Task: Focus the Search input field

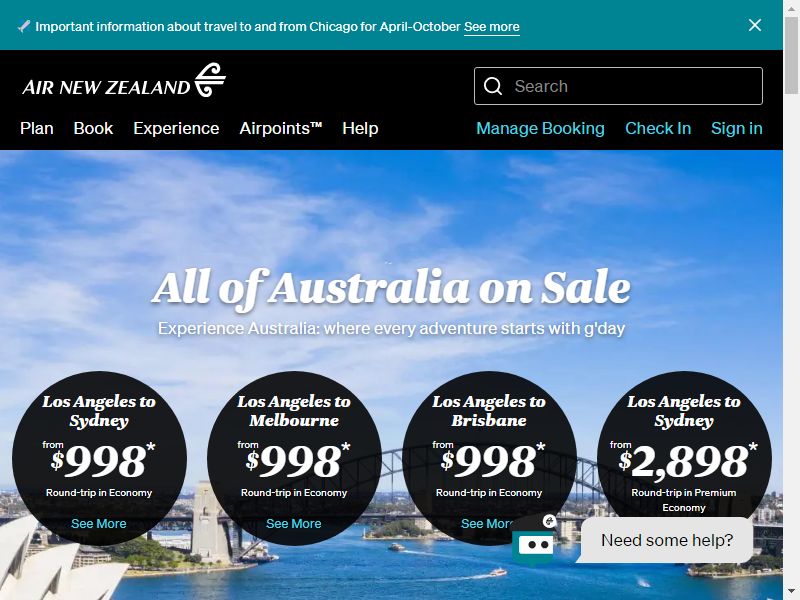Action: (x=618, y=86)
